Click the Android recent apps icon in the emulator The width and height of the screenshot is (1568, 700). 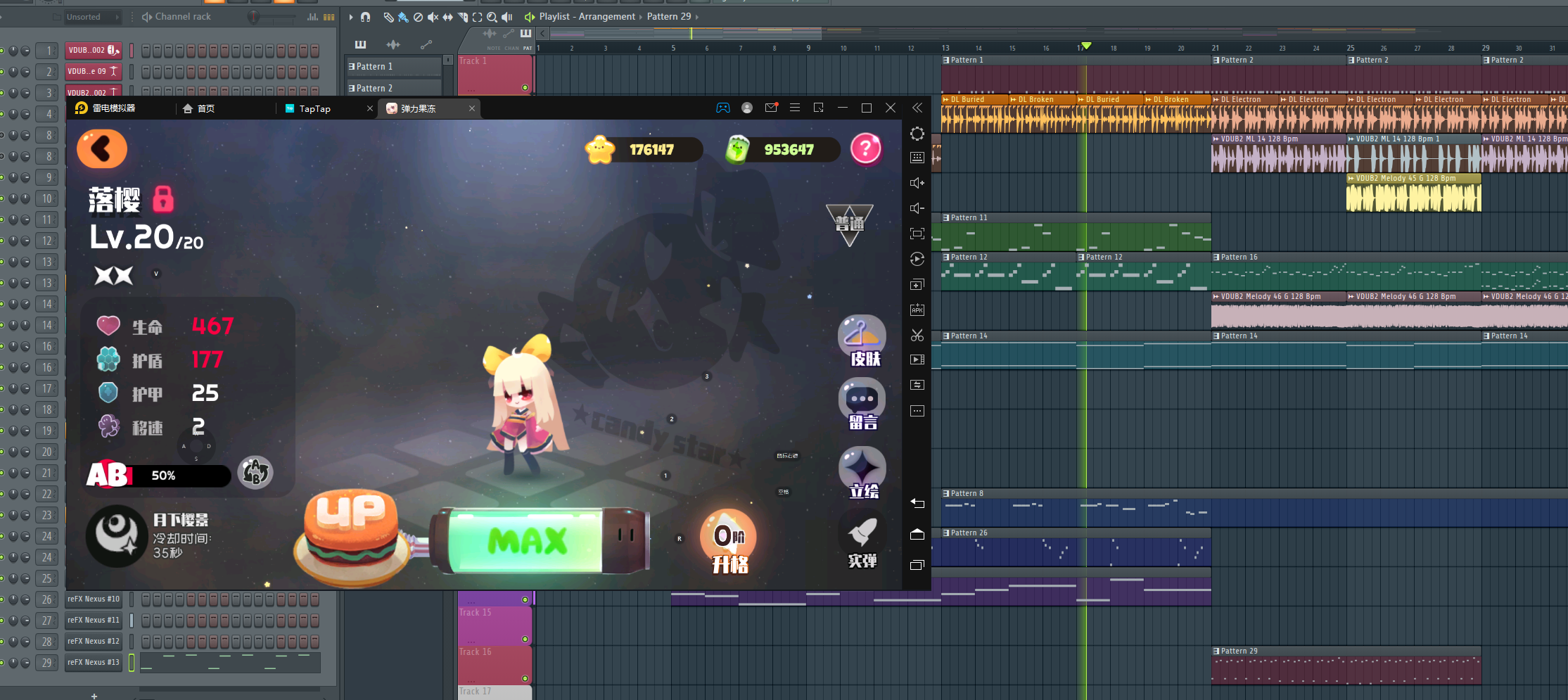pyautogui.click(x=917, y=566)
